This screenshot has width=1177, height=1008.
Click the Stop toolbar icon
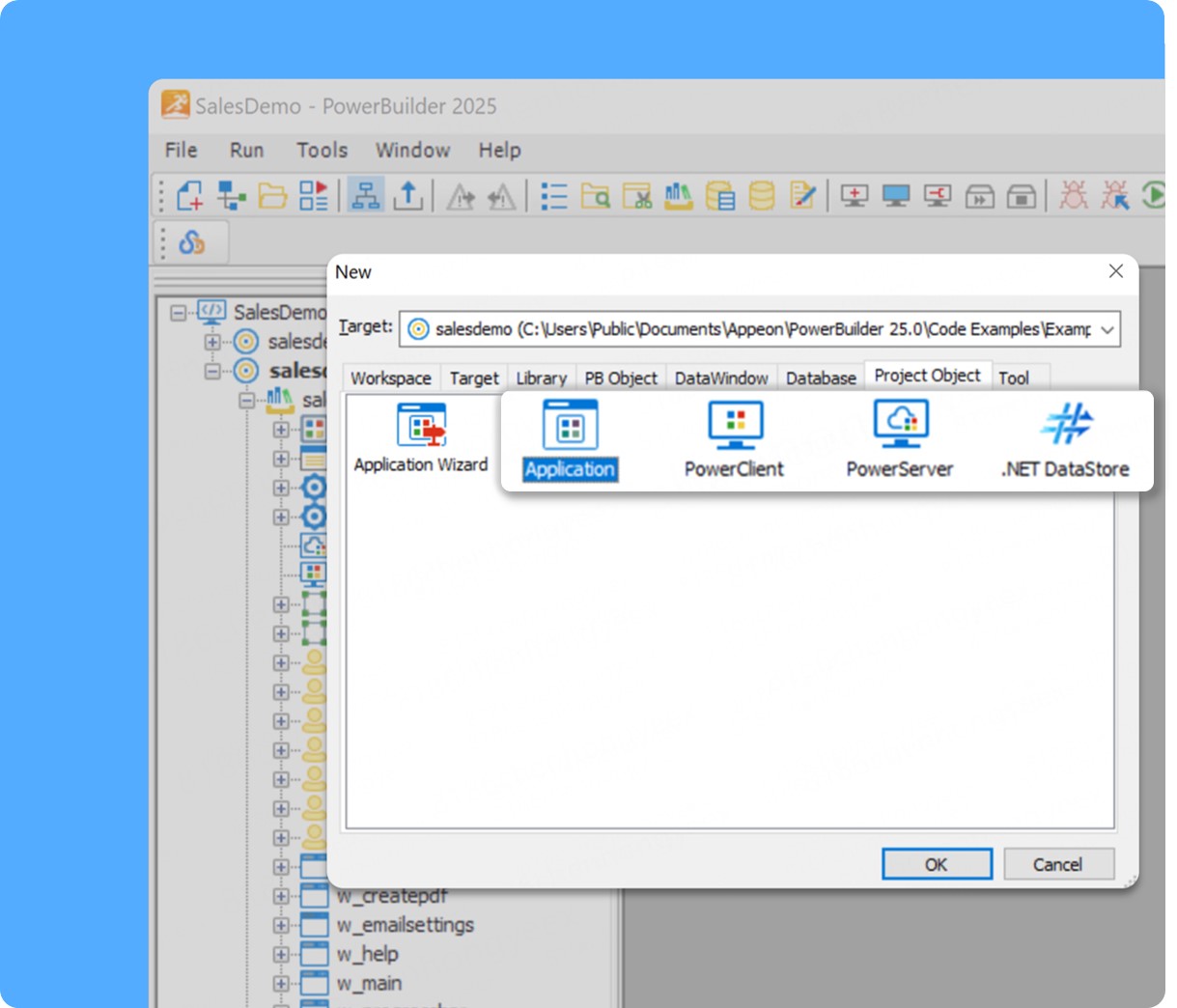pos(1022,196)
